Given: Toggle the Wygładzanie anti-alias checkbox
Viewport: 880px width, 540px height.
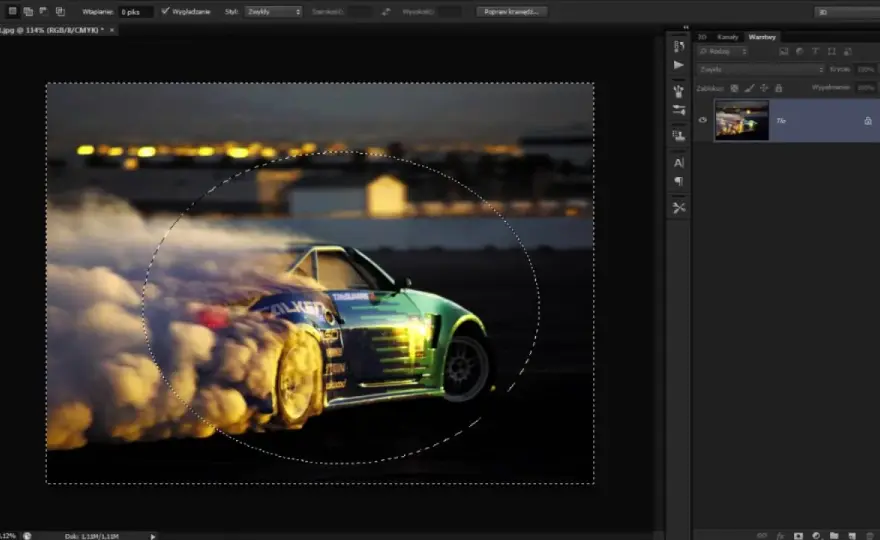Looking at the screenshot, I should click(165, 11).
